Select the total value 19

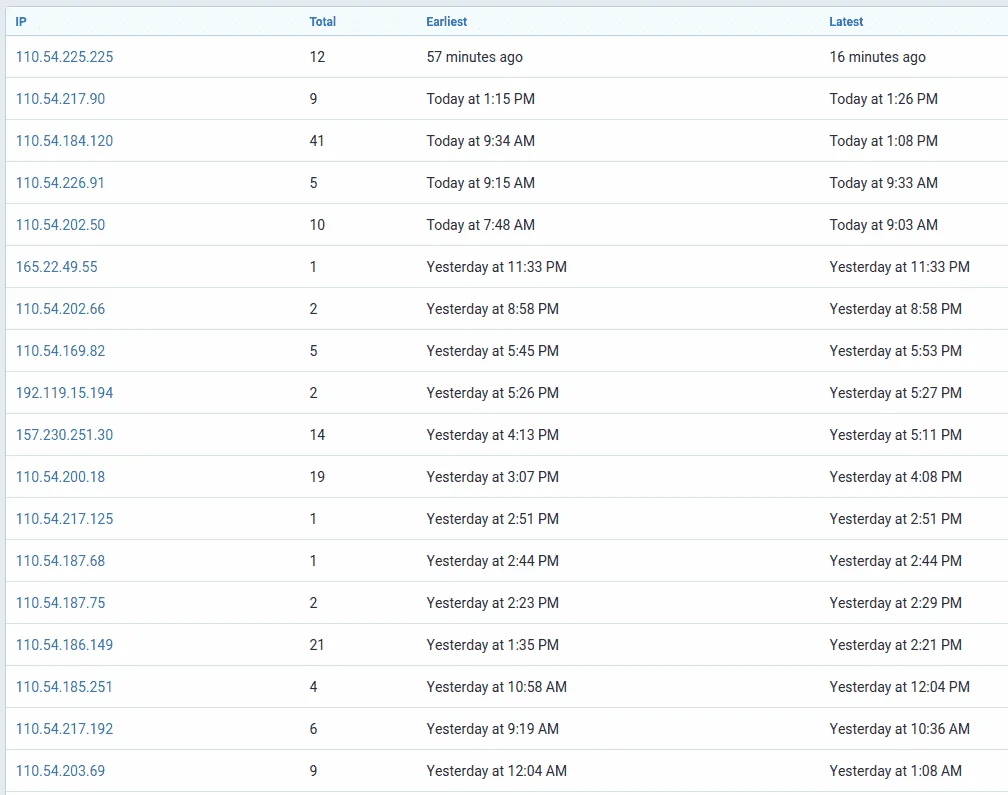click(317, 477)
